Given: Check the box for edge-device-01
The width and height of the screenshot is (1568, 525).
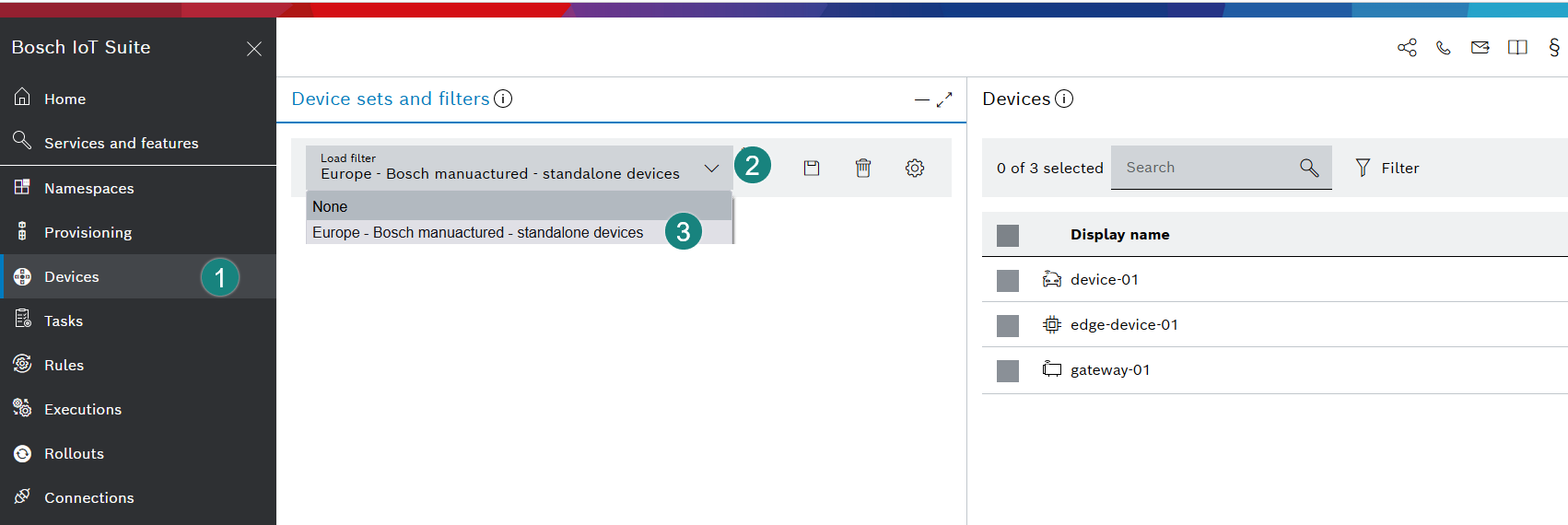Looking at the screenshot, I should (1008, 326).
